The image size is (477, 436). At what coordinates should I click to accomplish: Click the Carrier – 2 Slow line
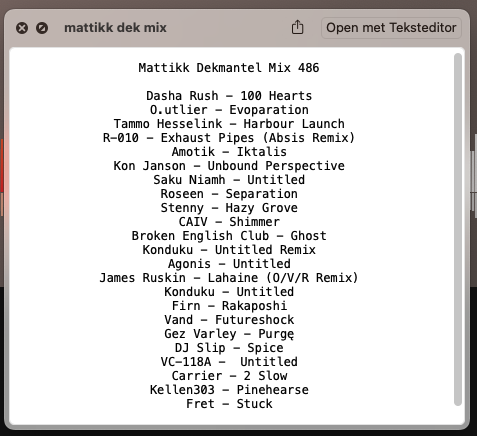(229, 376)
